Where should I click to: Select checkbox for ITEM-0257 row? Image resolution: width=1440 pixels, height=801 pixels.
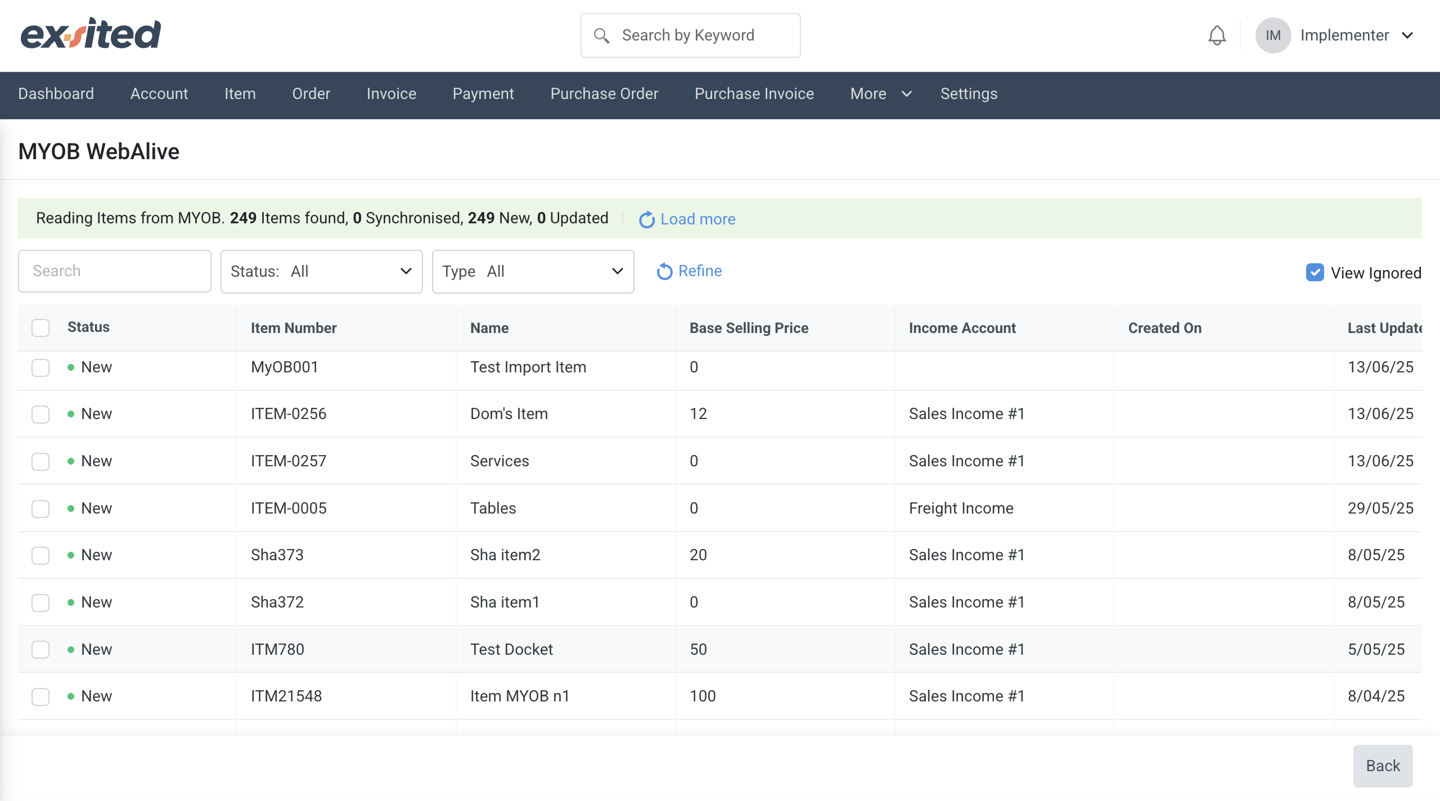[40, 461]
